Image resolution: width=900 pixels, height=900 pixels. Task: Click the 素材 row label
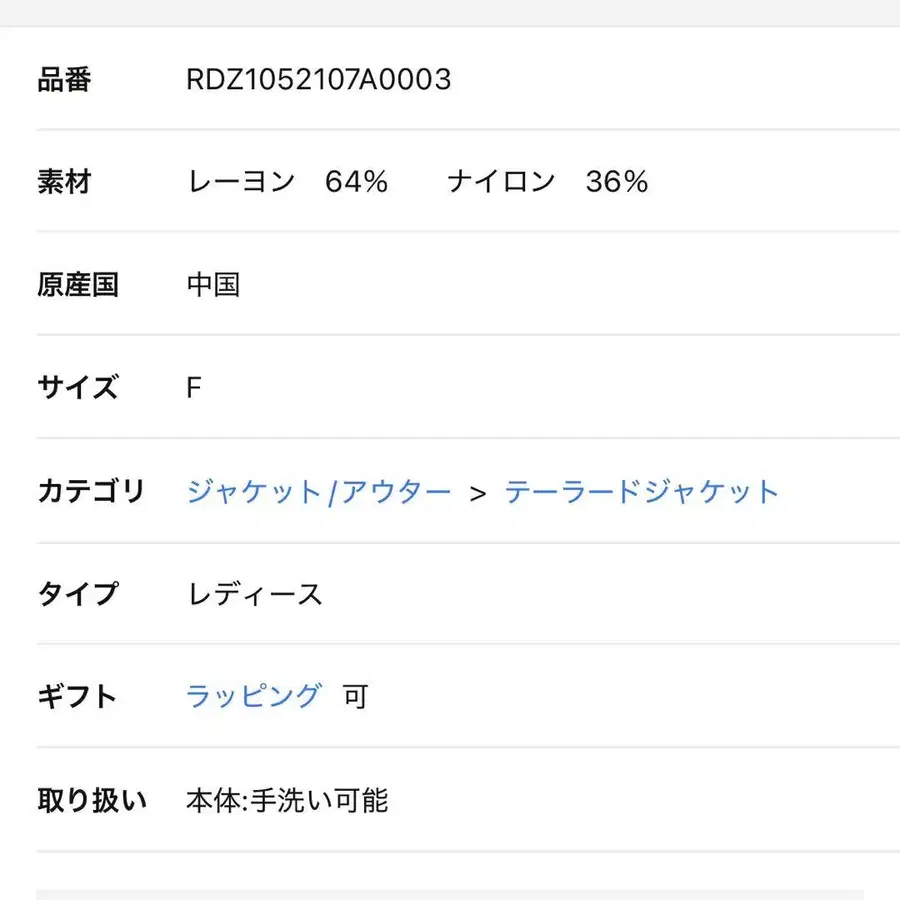click(65, 182)
